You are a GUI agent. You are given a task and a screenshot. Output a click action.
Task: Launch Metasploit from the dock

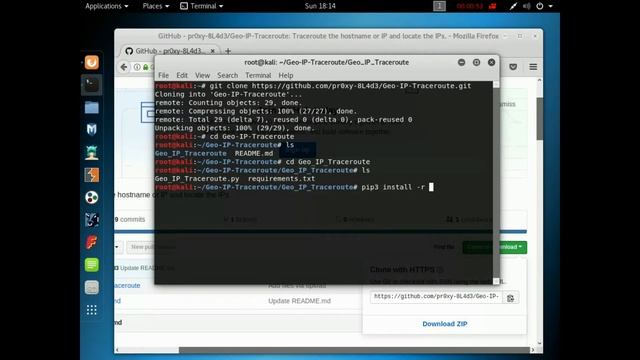coord(91,130)
